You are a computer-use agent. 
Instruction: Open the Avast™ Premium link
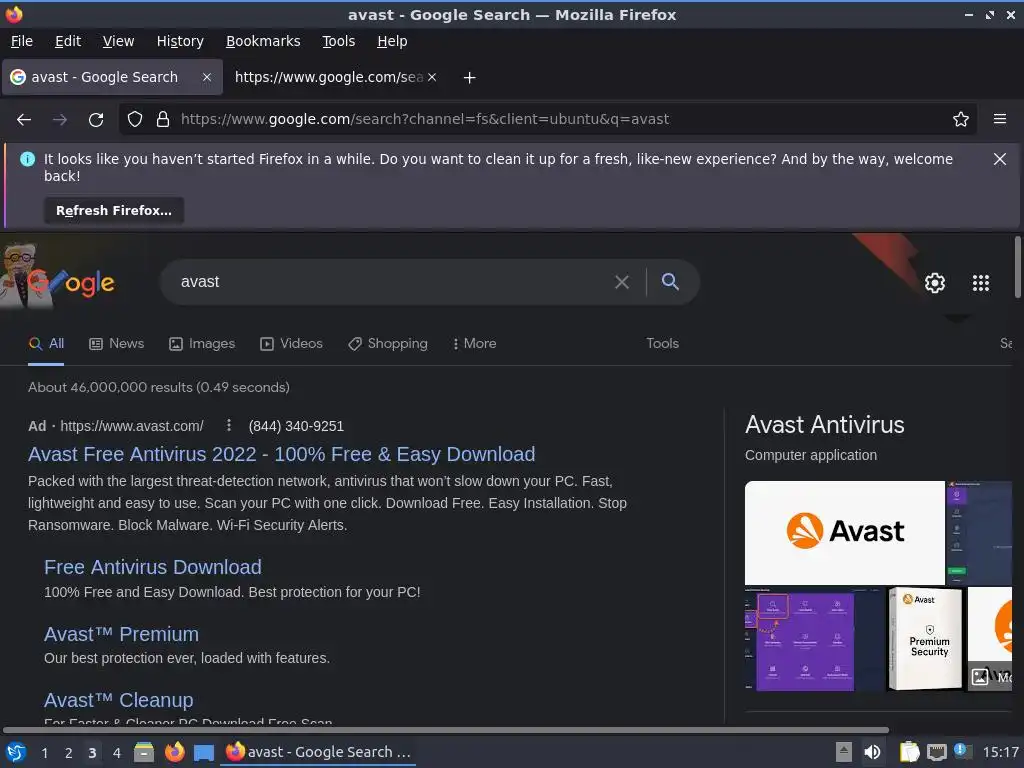coord(121,634)
